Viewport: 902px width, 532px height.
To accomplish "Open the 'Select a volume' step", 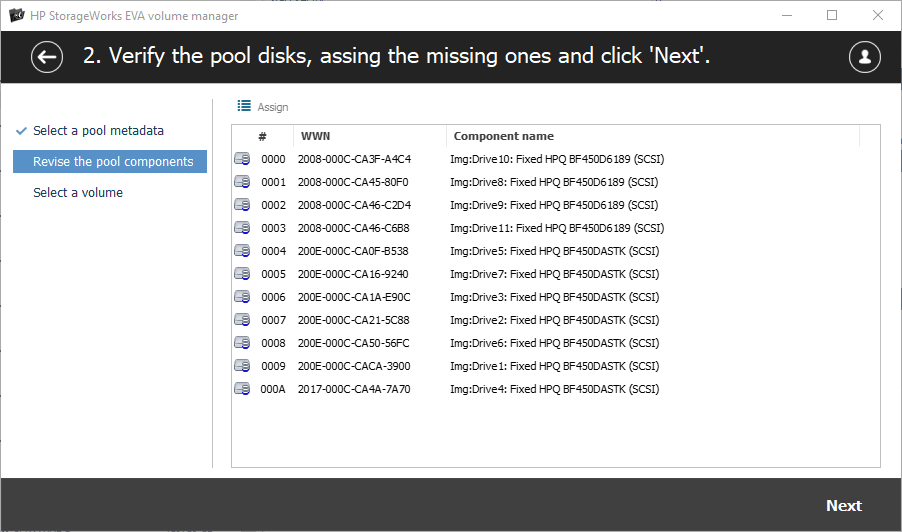I will click(x=78, y=193).
